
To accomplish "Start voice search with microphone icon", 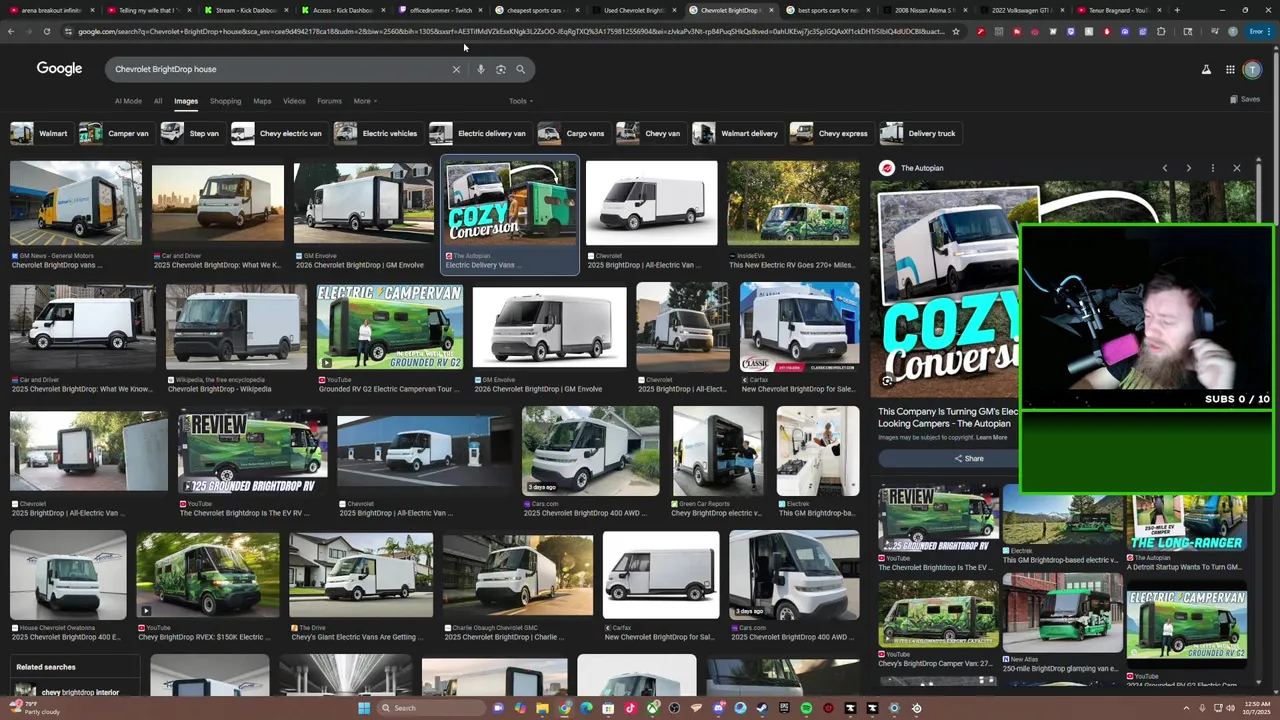I will 480,69.
